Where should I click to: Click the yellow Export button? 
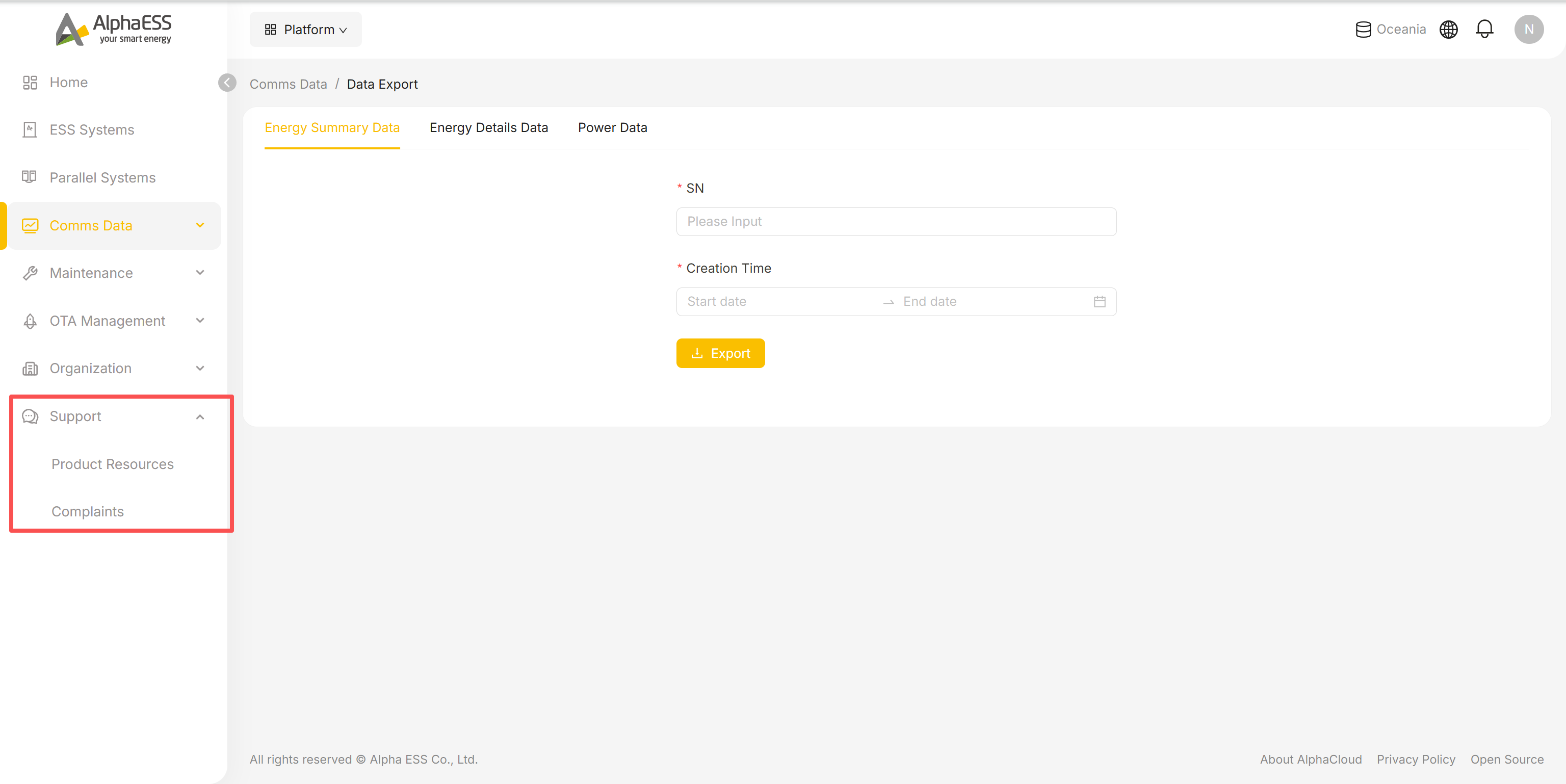coord(720,353)
